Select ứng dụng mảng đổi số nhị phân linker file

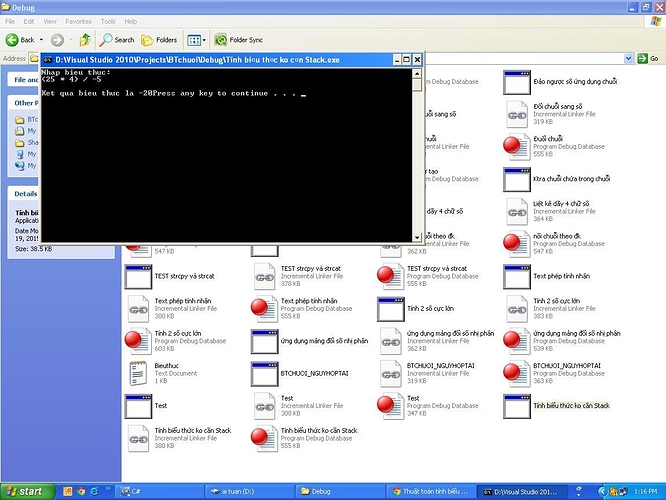[x=391, y=341]
